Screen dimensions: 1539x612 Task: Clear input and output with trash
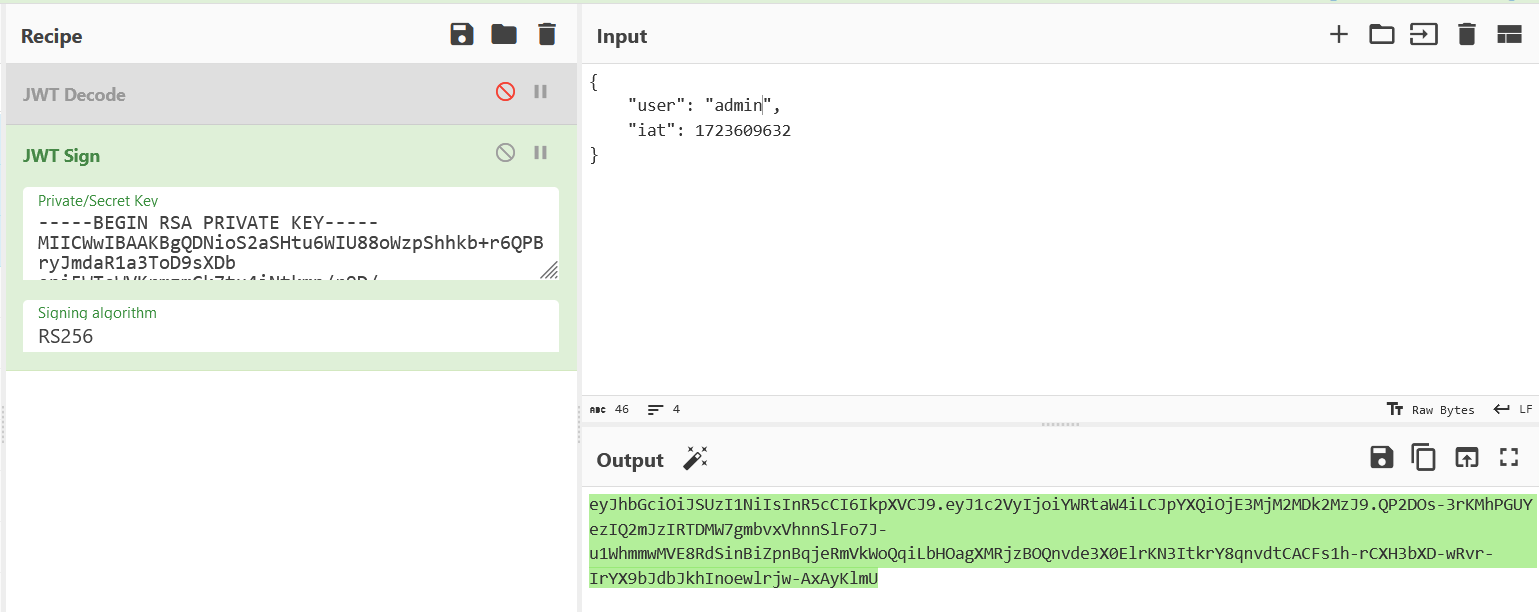coord(1467,35)
